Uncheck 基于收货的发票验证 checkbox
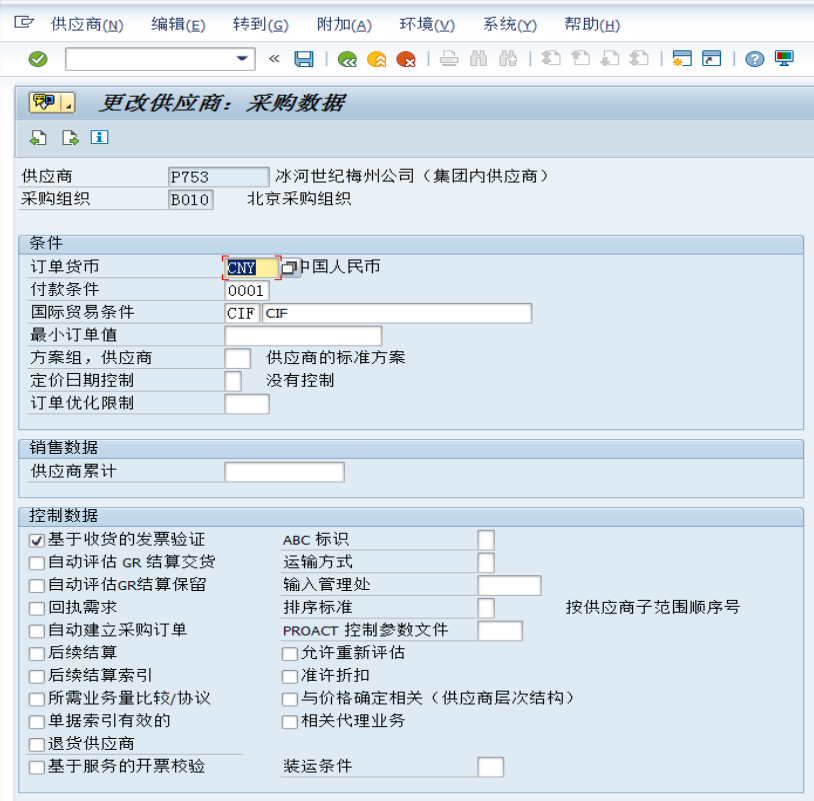Image resolution: width=814 pixels, height=801 pixels. tap(36, 540)
